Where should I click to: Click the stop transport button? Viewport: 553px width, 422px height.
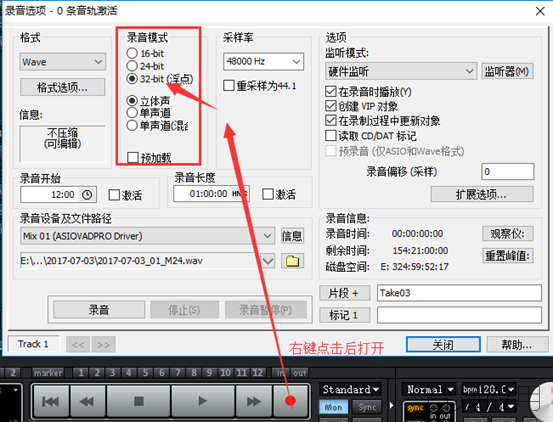tap(139, 401)
